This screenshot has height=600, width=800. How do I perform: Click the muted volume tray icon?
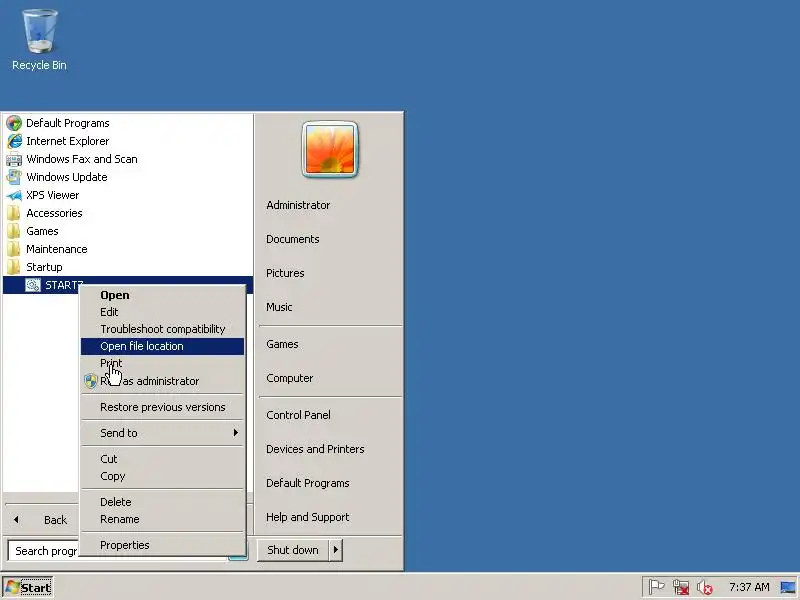pos(705,588)
